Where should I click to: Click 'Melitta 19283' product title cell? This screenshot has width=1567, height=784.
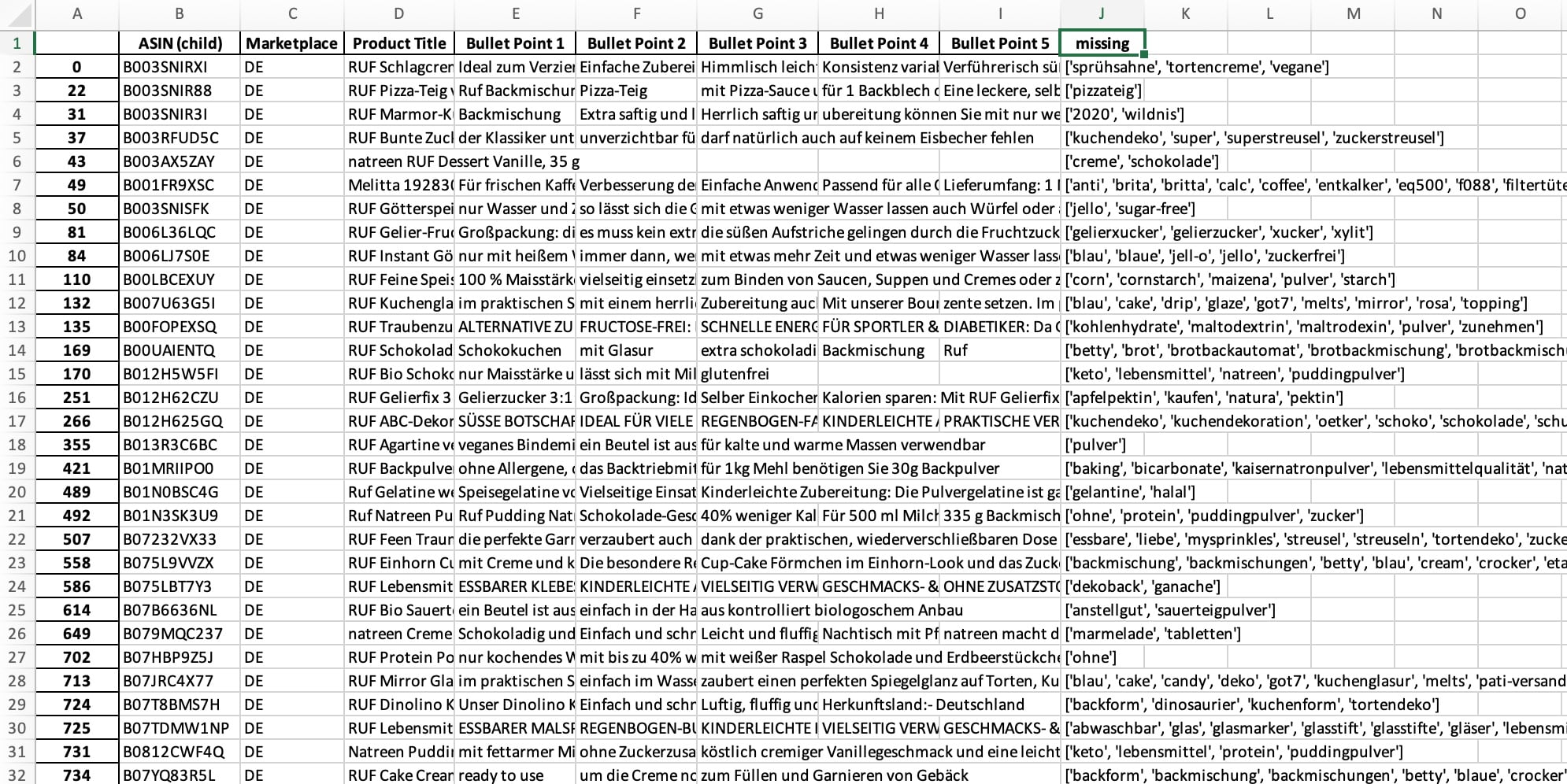click(x=399, y=185)
